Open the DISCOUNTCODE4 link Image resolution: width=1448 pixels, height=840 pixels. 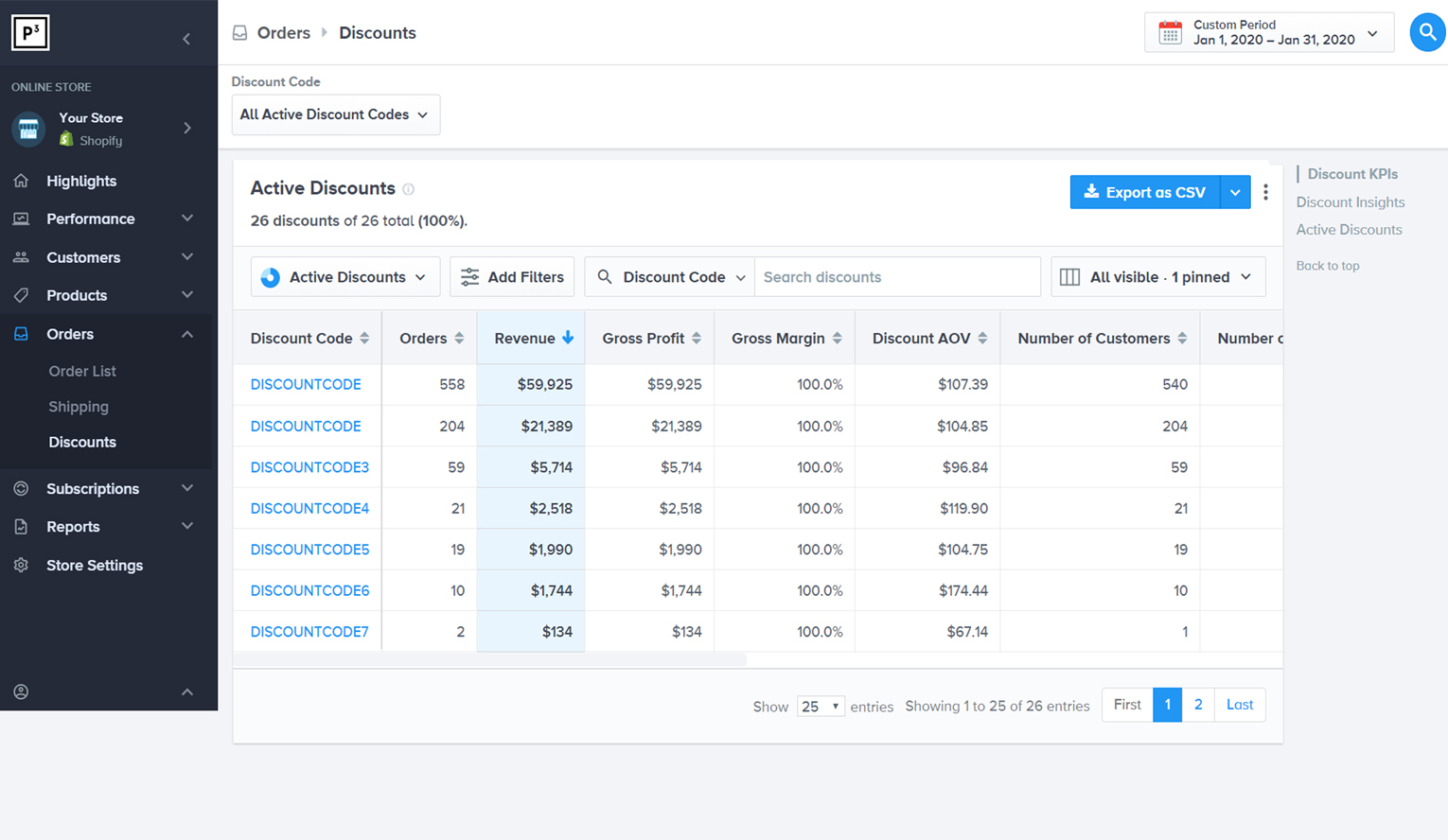tap(309, 508)
